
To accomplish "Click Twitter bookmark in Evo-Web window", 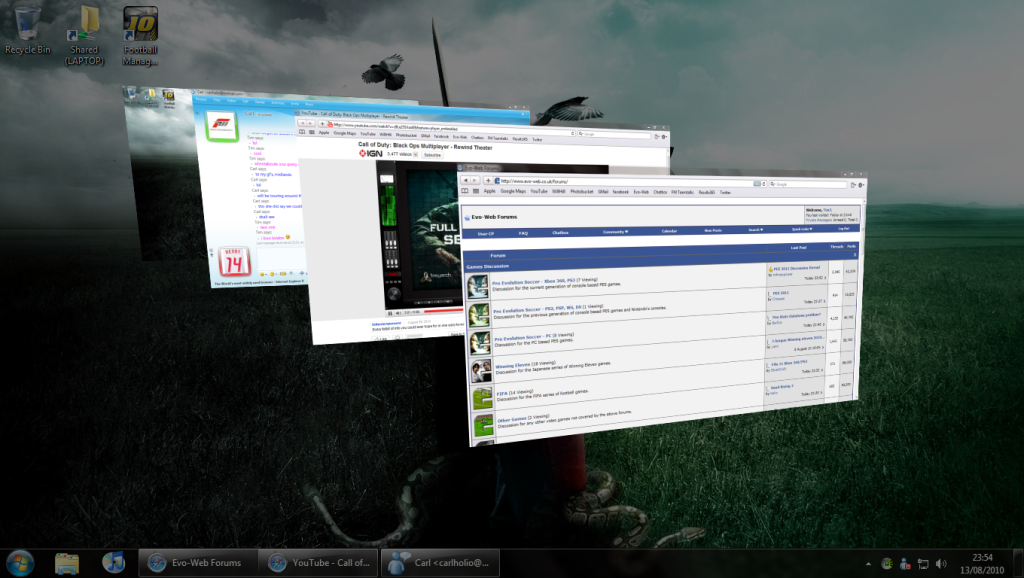I will [725, 192].
